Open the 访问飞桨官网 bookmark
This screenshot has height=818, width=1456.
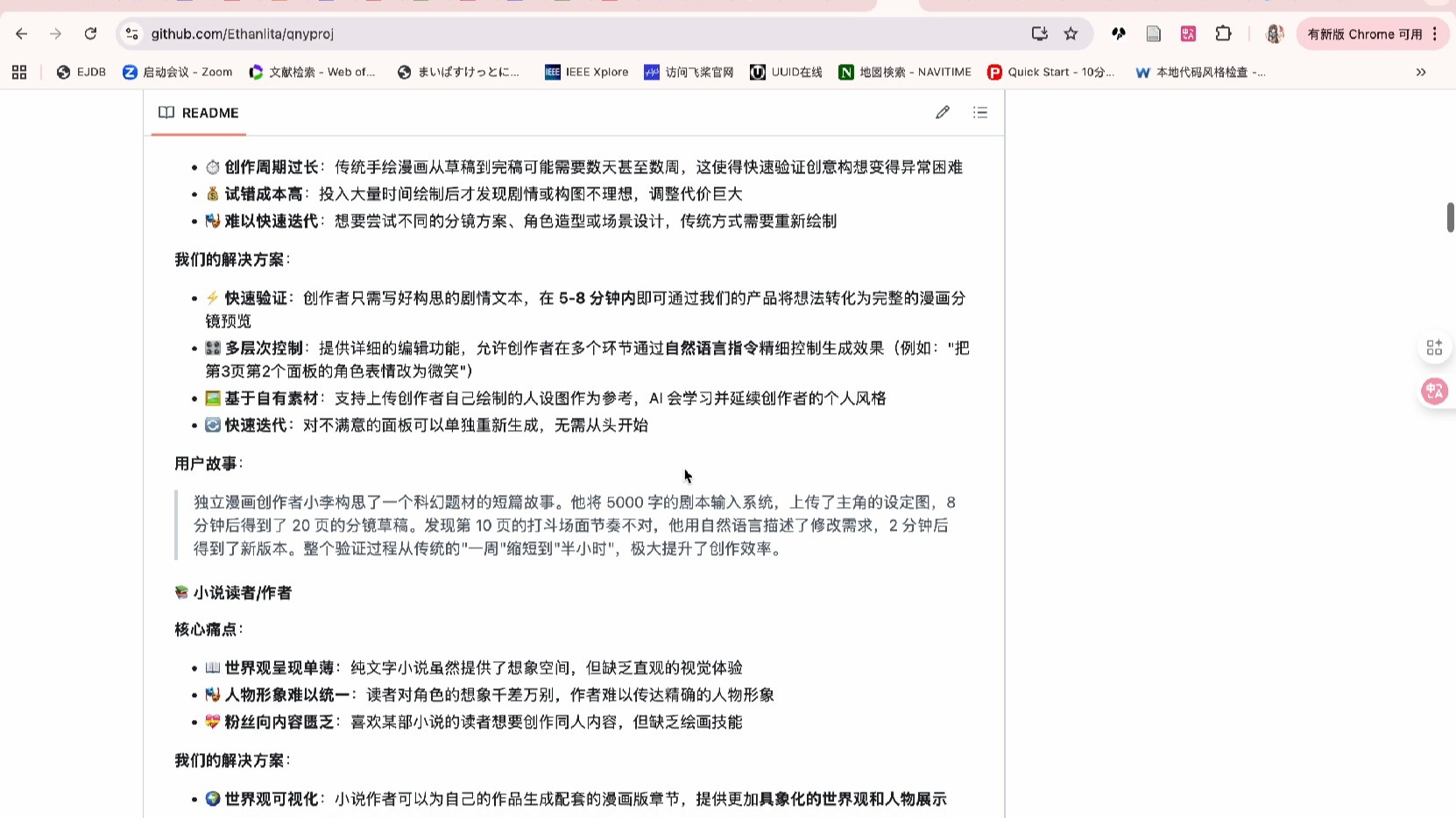pyautogui.click(x=689, y=72)
